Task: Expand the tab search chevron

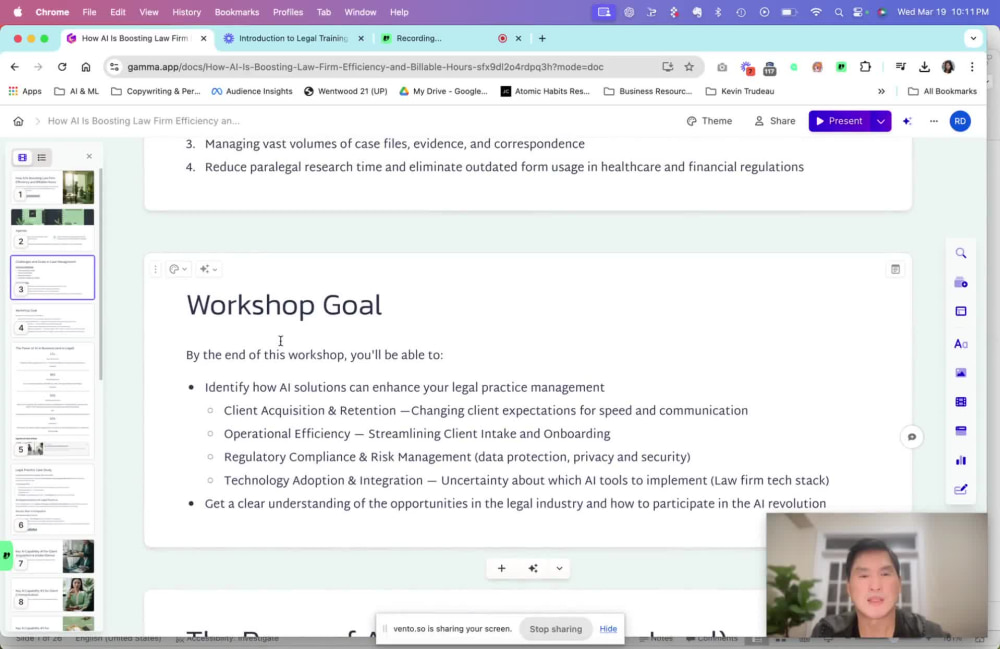Action: click(x=973, y=38)
